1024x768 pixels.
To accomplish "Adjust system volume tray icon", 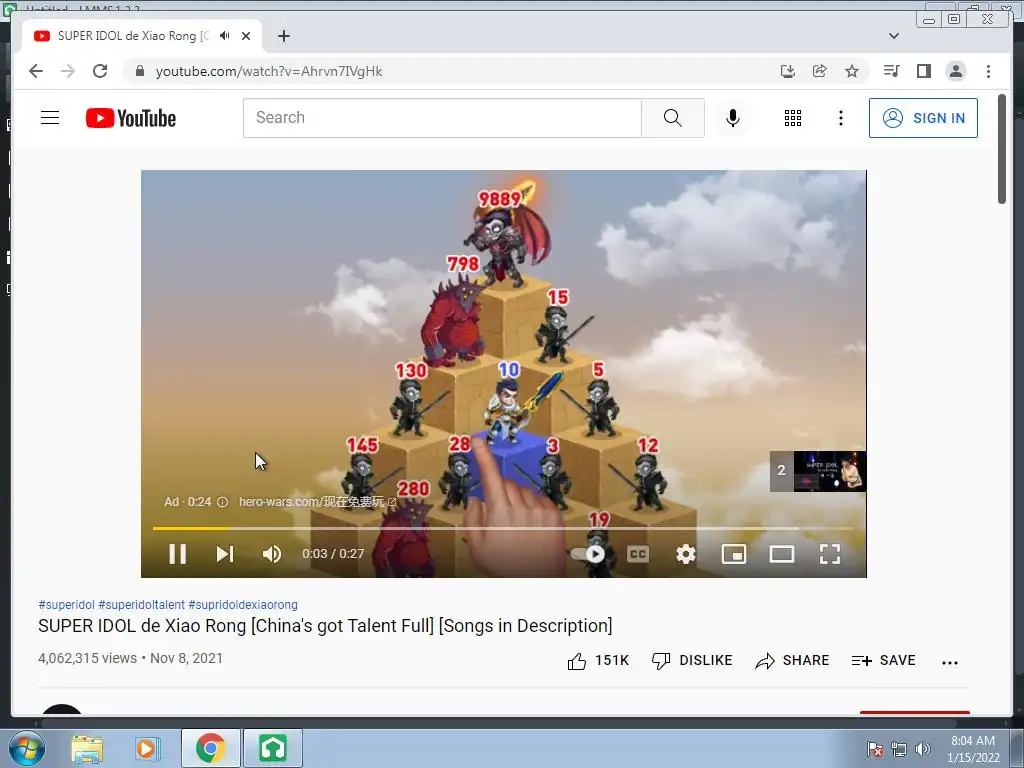I will (x=922, y=748).
